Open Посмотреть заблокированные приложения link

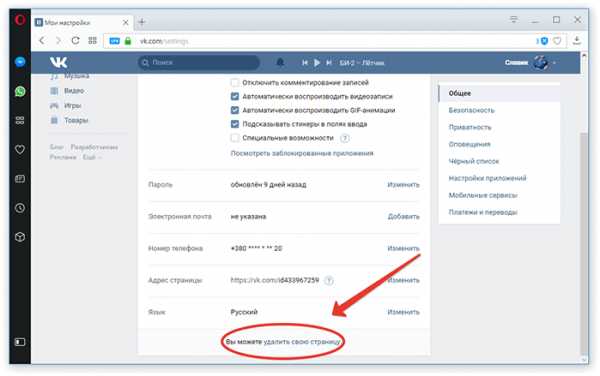click(x=302, y=153)
